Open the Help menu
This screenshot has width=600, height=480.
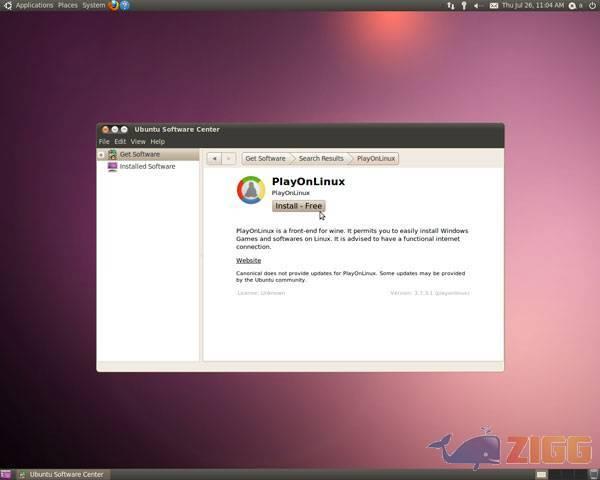[x=158, y=142]
